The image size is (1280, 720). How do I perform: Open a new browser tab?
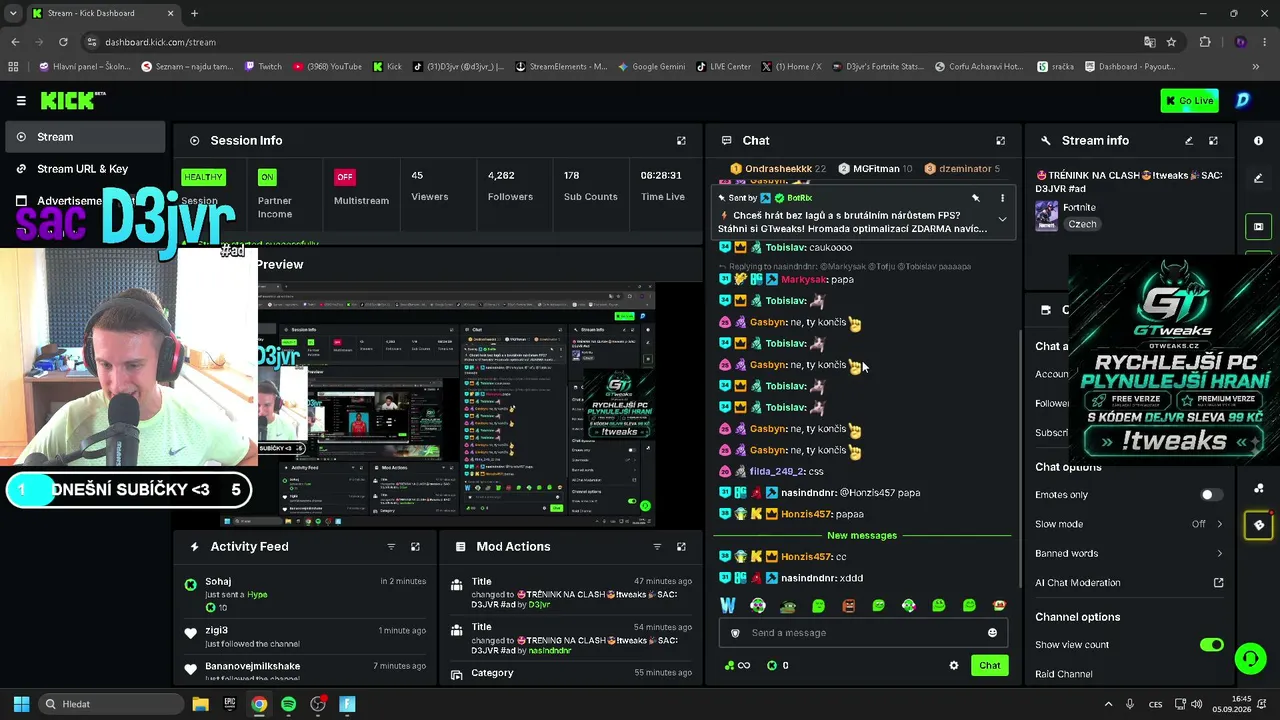(x=194, y=14)
